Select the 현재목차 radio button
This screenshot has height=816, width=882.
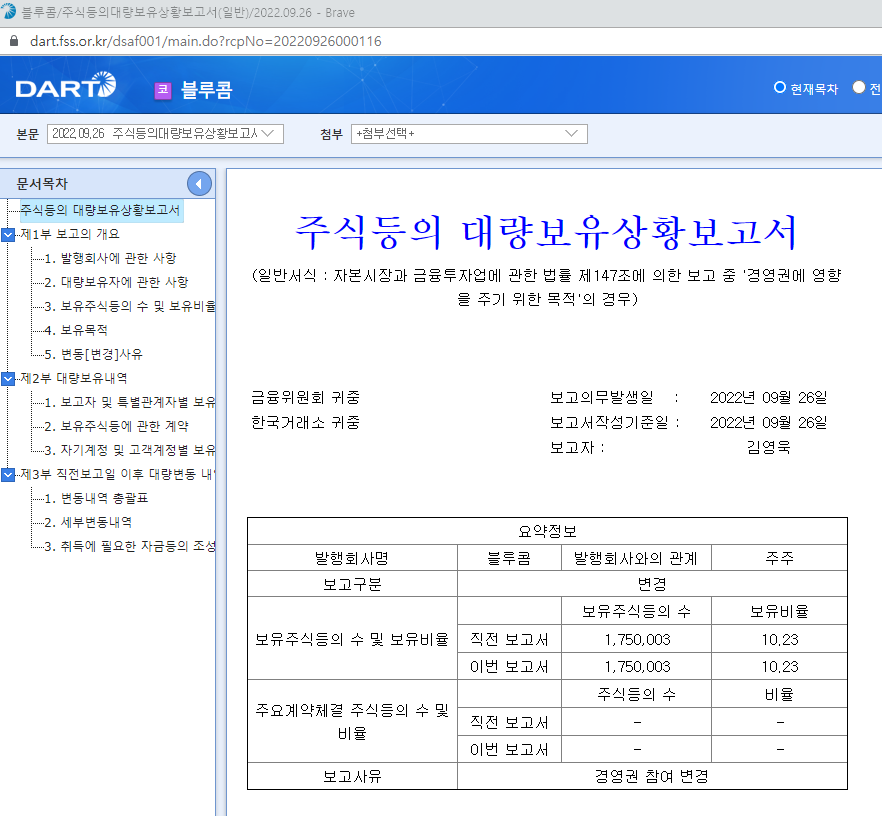780,88
